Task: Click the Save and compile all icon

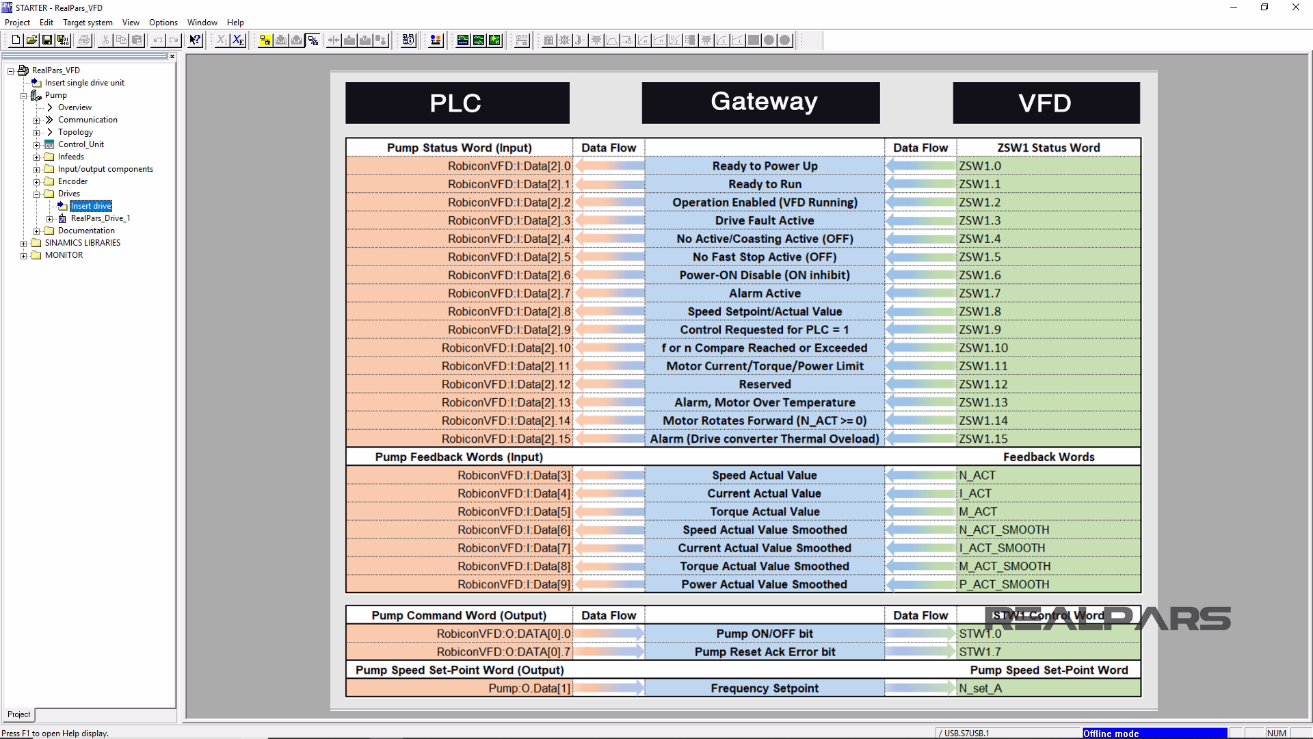Action: point(63,40)
